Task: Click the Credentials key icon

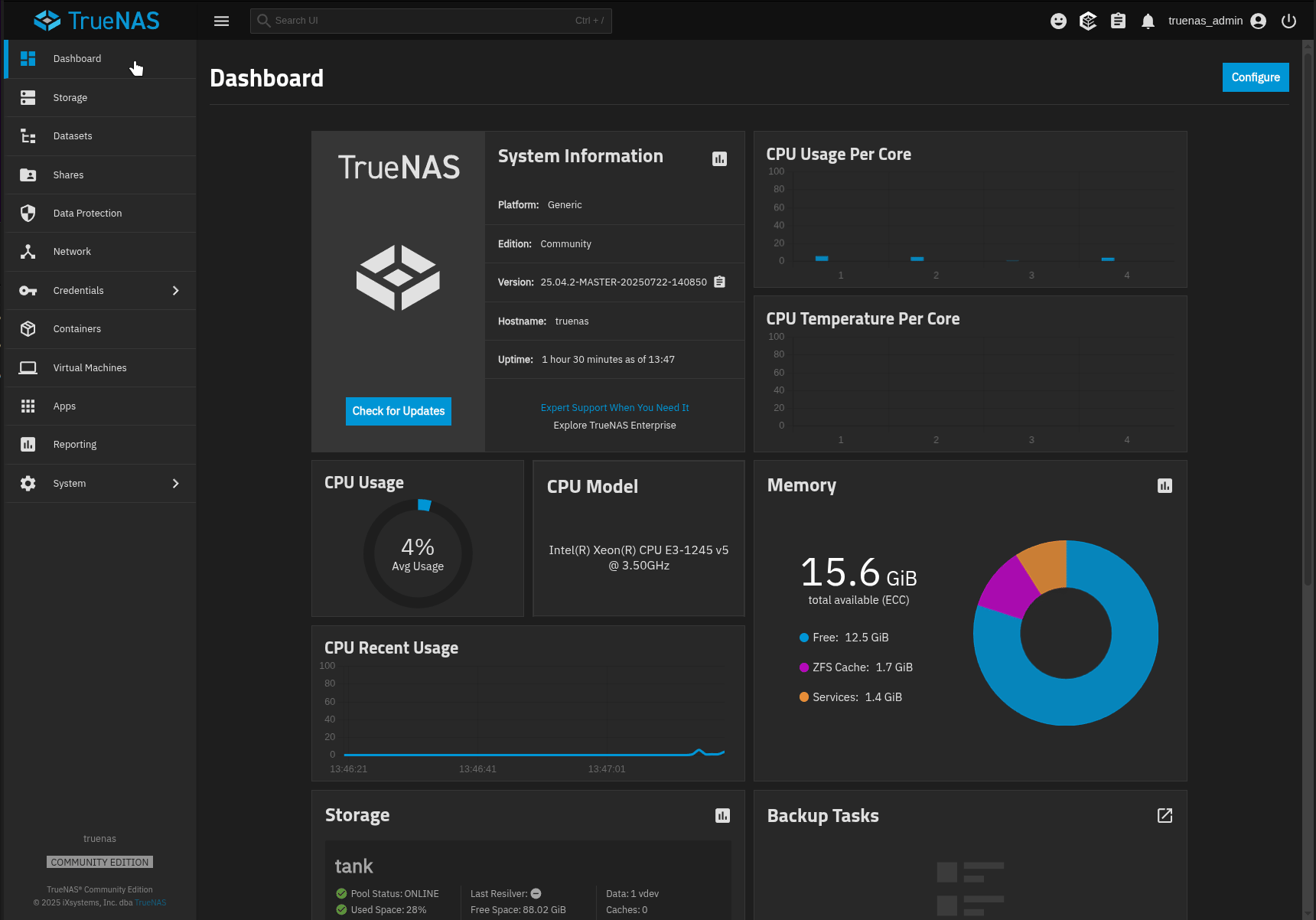Action: 28,290
